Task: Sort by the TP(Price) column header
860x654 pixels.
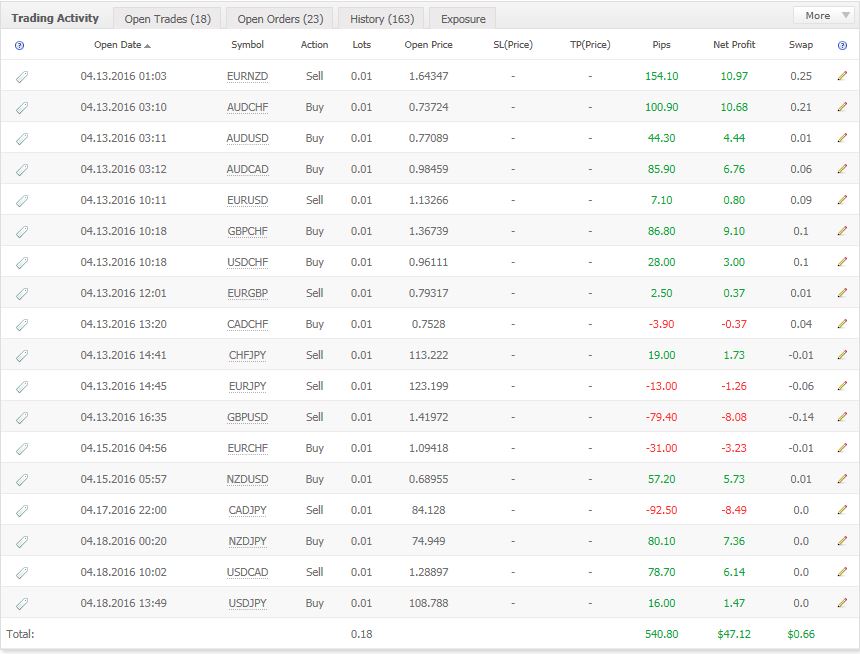Action: click(x=590, y=45)
